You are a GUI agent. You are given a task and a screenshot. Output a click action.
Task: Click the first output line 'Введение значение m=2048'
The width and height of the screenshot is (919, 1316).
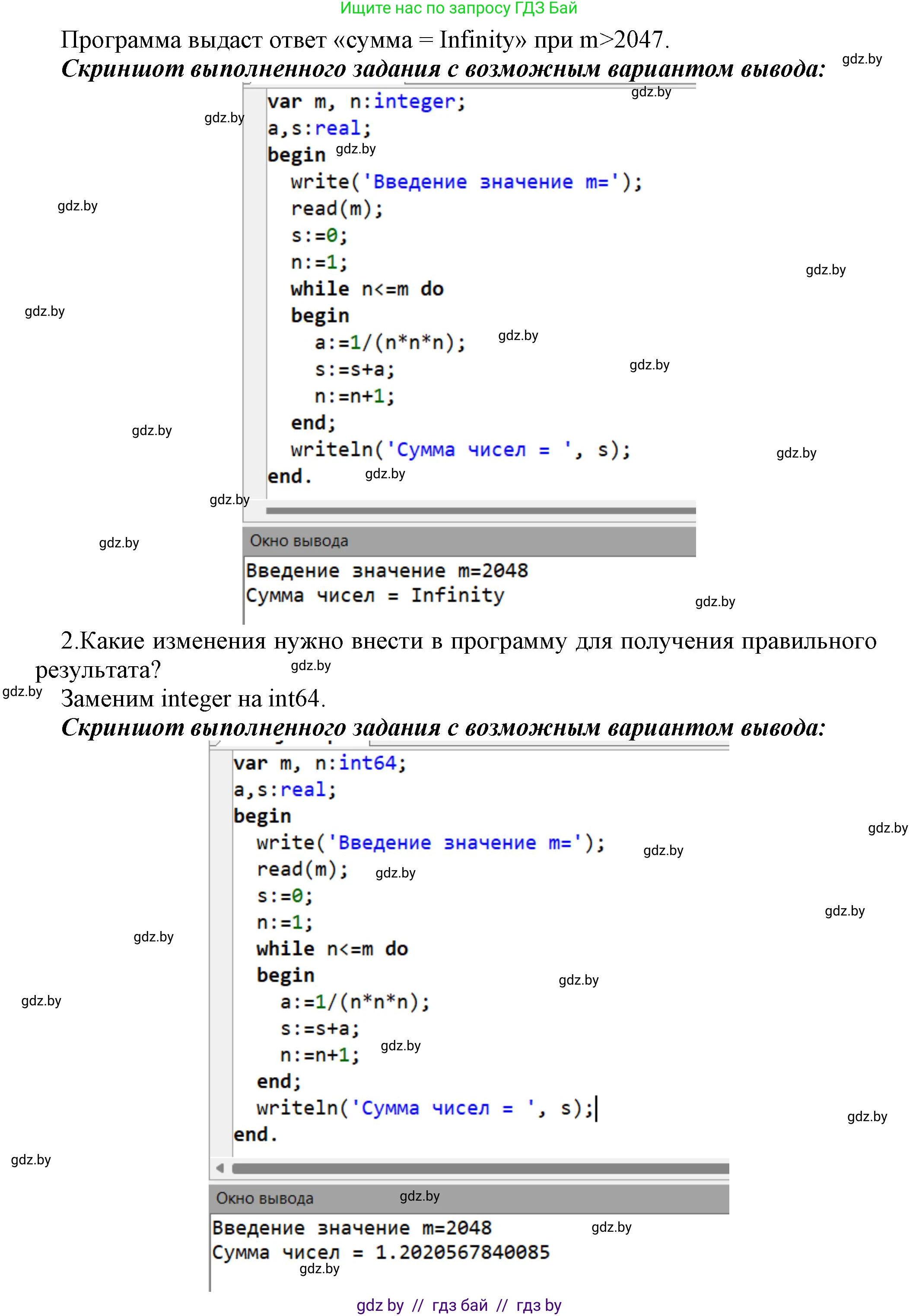[x=387, y=571]
